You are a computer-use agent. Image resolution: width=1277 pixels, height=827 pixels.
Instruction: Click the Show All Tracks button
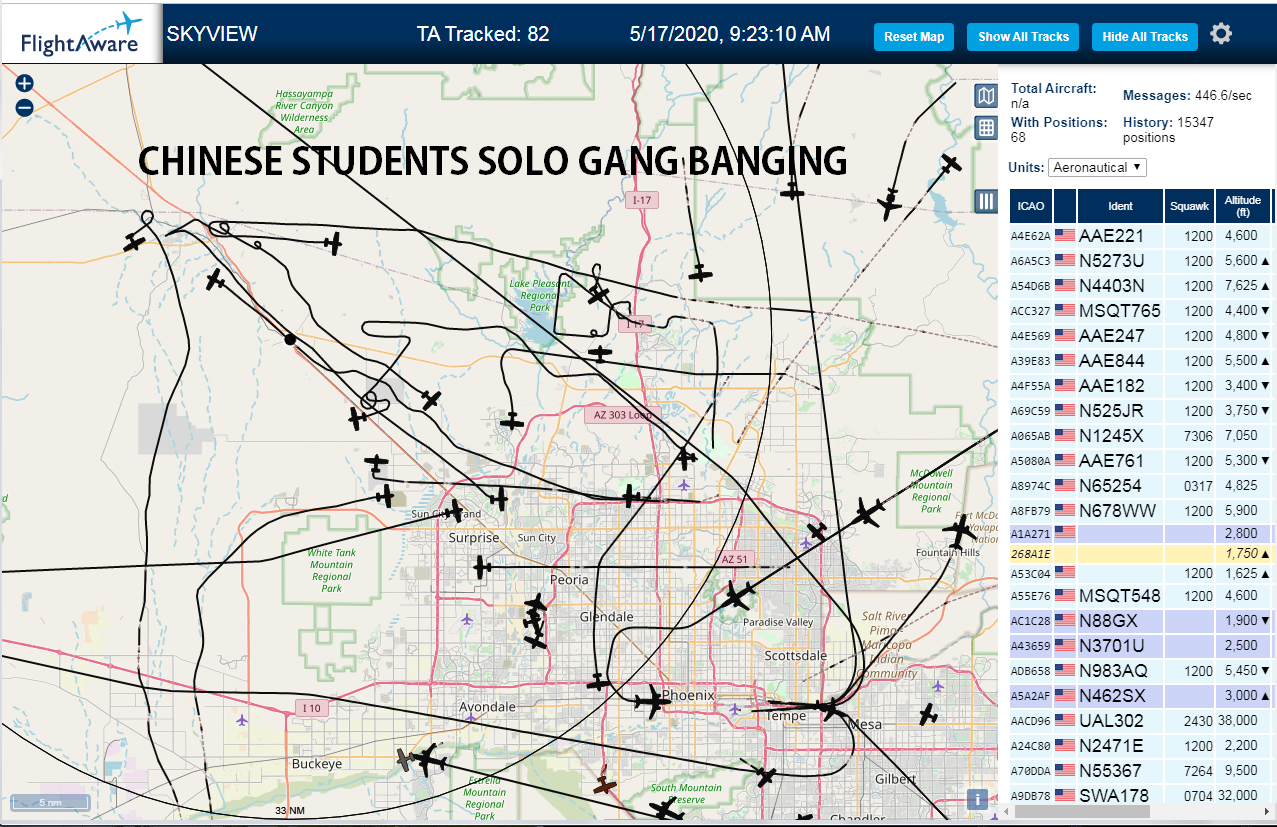click(x=1023, y=37)
